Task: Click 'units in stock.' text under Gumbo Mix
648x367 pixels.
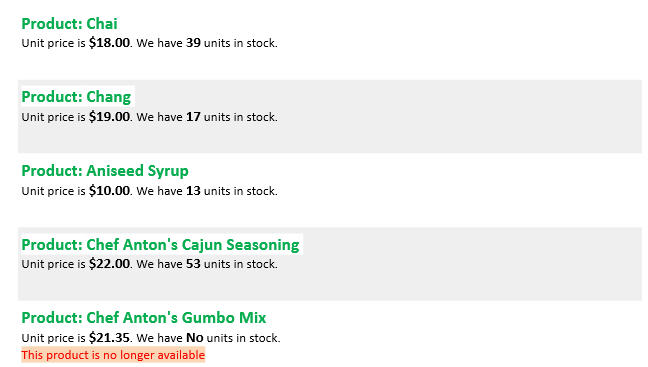Action: point(243,338)
